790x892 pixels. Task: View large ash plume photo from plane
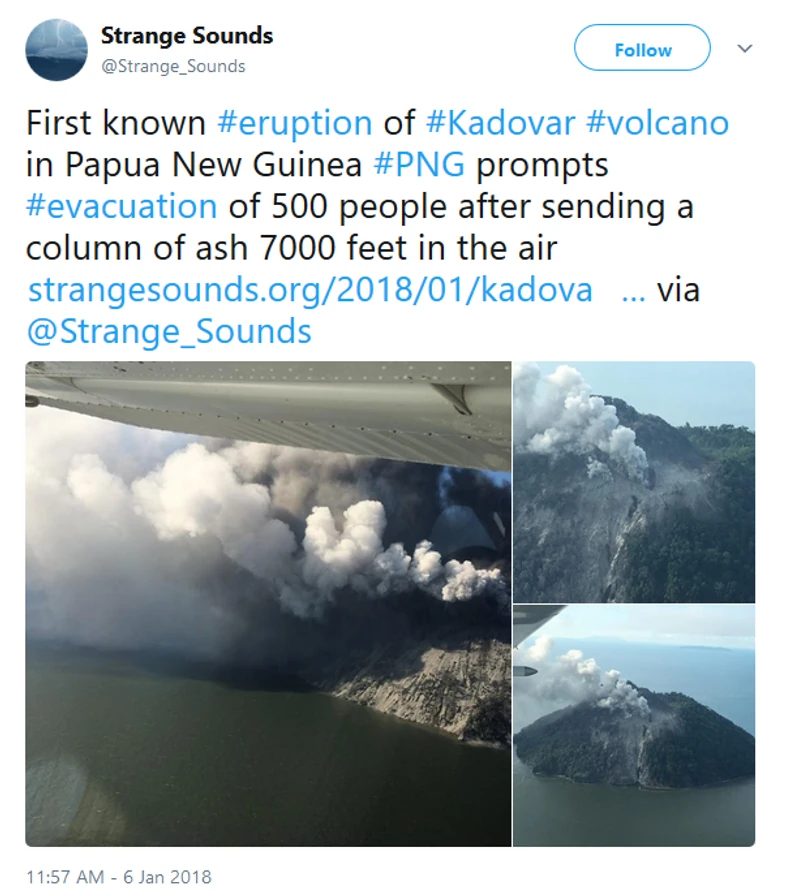pyautogui.click(x=268, y=604)
